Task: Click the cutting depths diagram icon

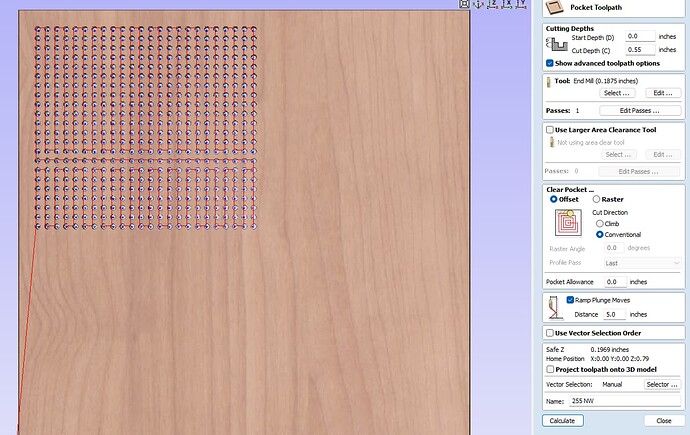Action: pos(557,44)
